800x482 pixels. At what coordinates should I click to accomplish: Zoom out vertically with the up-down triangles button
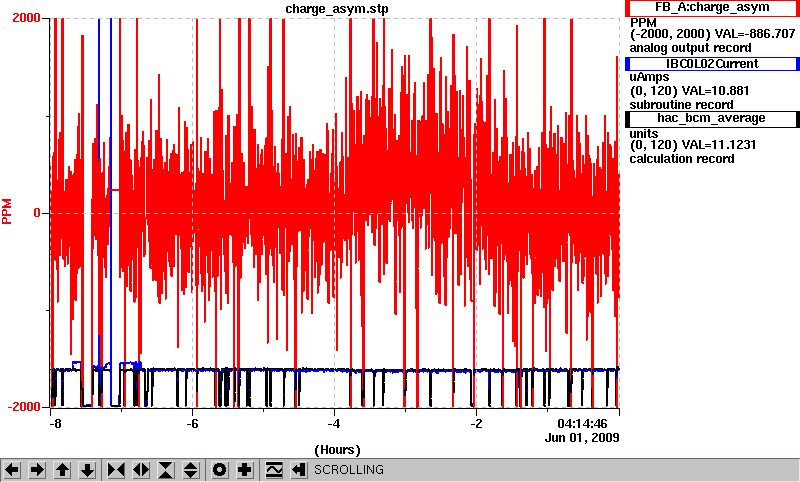[x=191, y=470]
